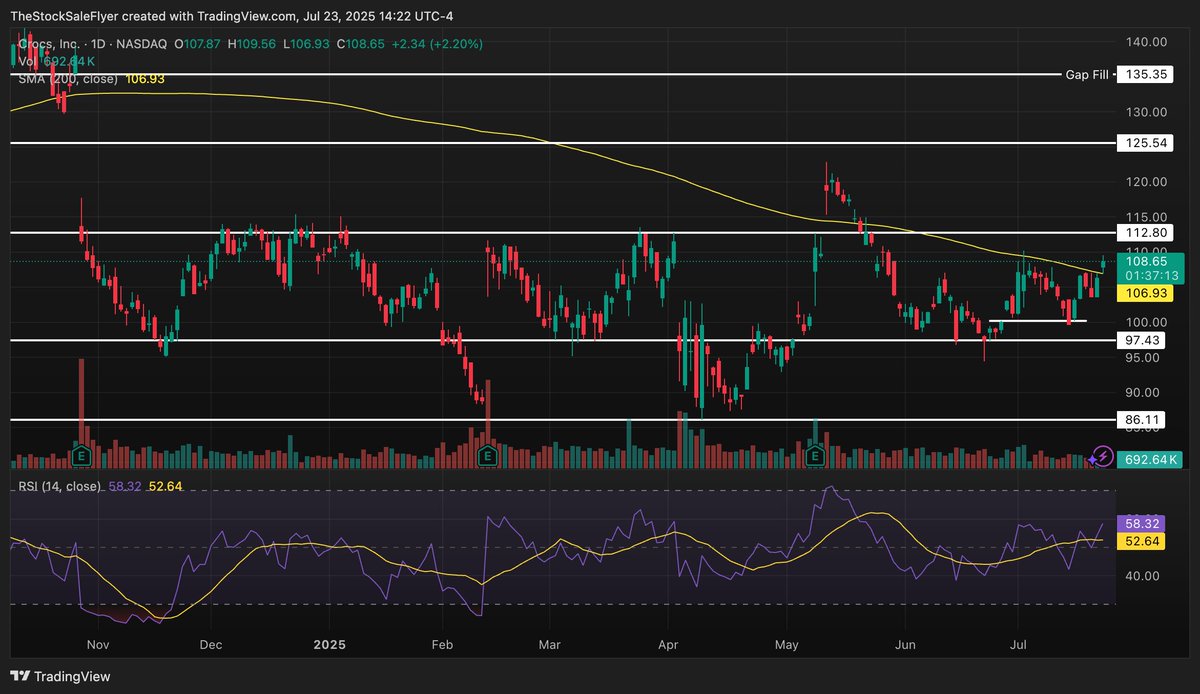Click the Jul label on time axis
The image size is (1200, 694).
(1019, 645)
